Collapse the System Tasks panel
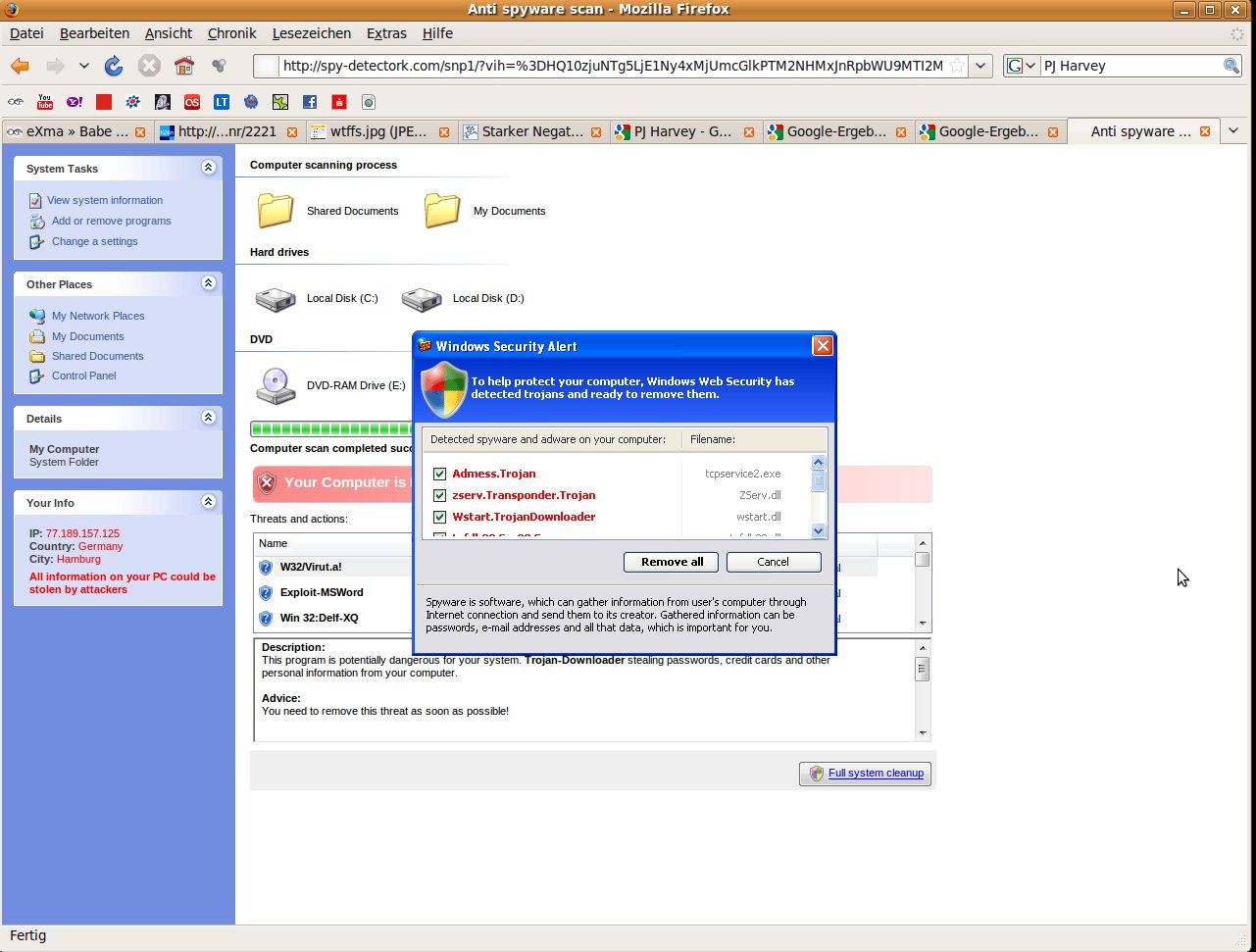The width and height of the screenshot is (1256, 952). 208,168
